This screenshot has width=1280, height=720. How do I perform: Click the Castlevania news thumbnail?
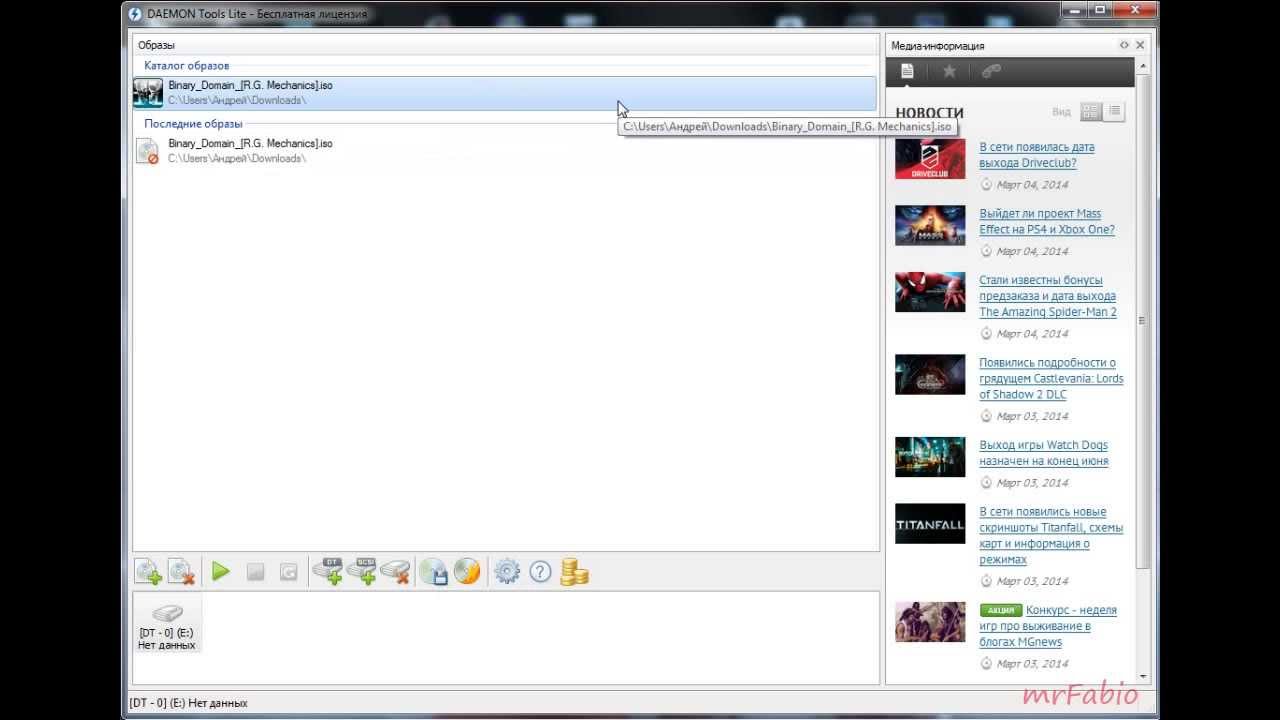930,375
